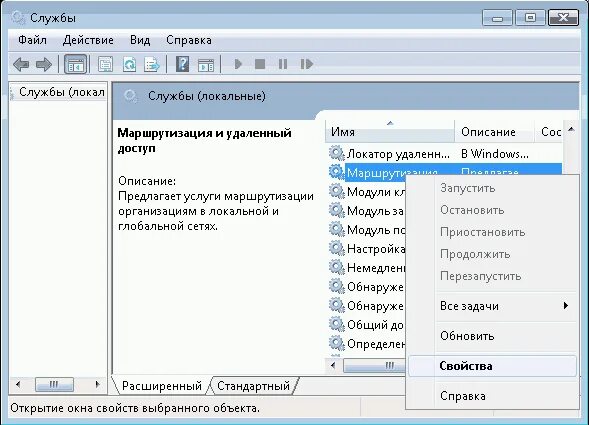Select the Локатор удаленн... service row
589x425 pixels.
pos(446,154)
